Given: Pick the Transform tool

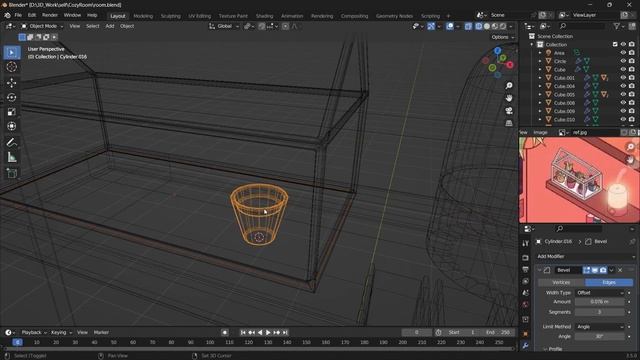Looking at the screenshot, I should tap(11, 126).
